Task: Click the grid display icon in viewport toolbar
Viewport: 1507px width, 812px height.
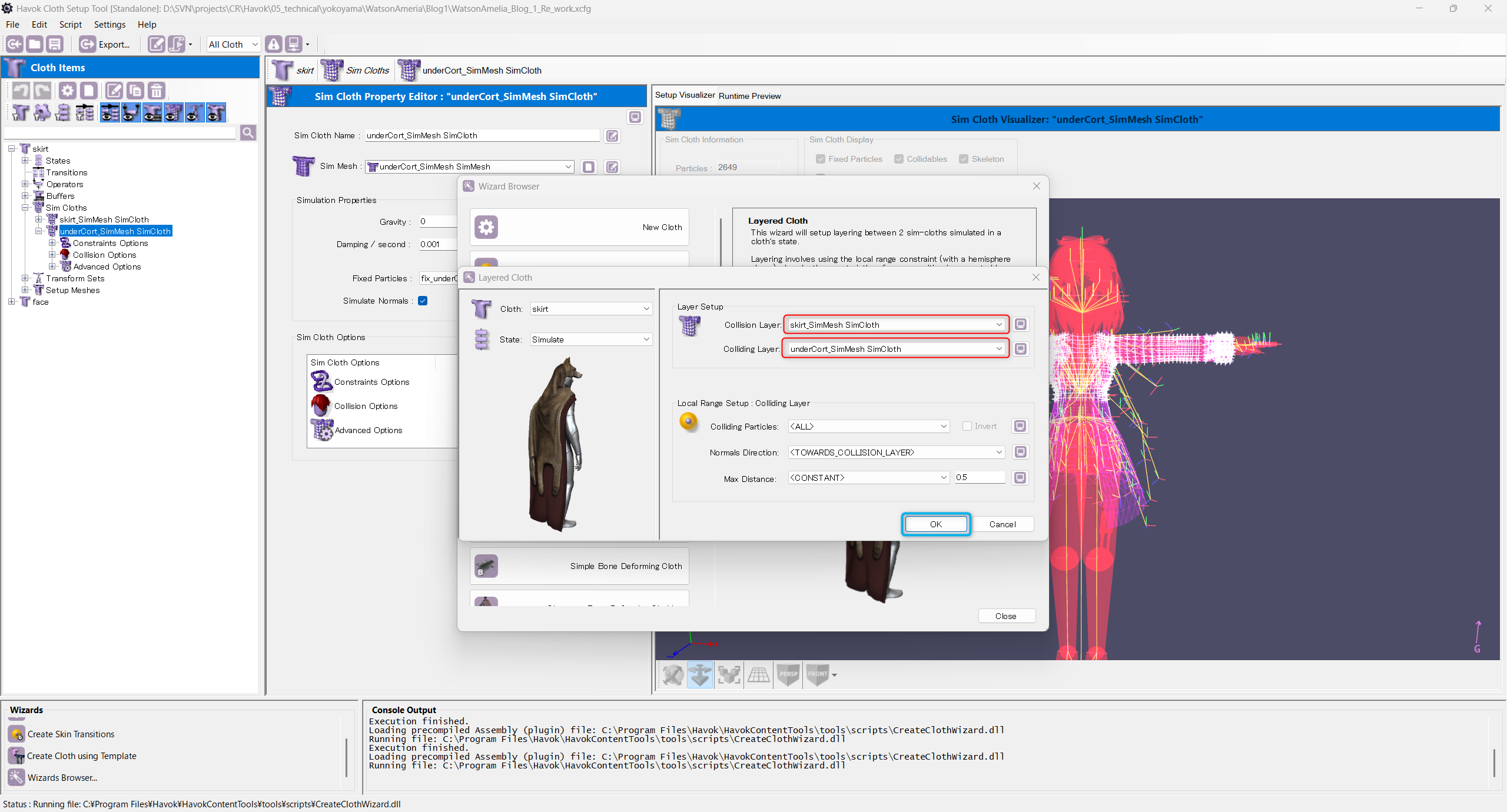Action: click(x=758, y=675)
